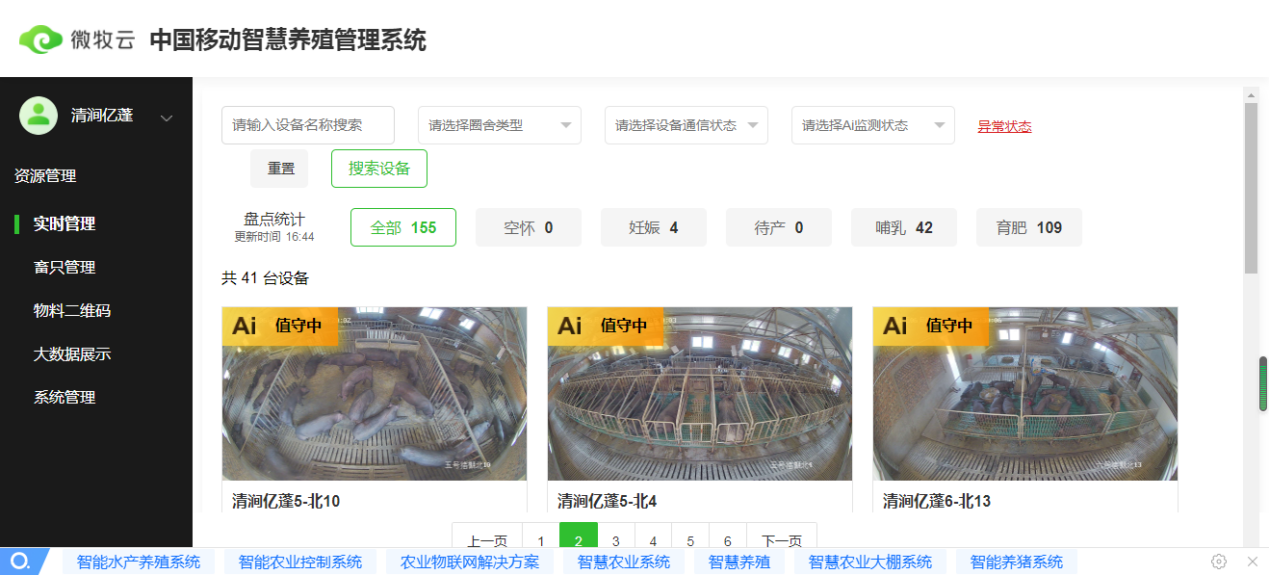
Task: Click the 搜索设备 button
Action: tap(379, 168)
